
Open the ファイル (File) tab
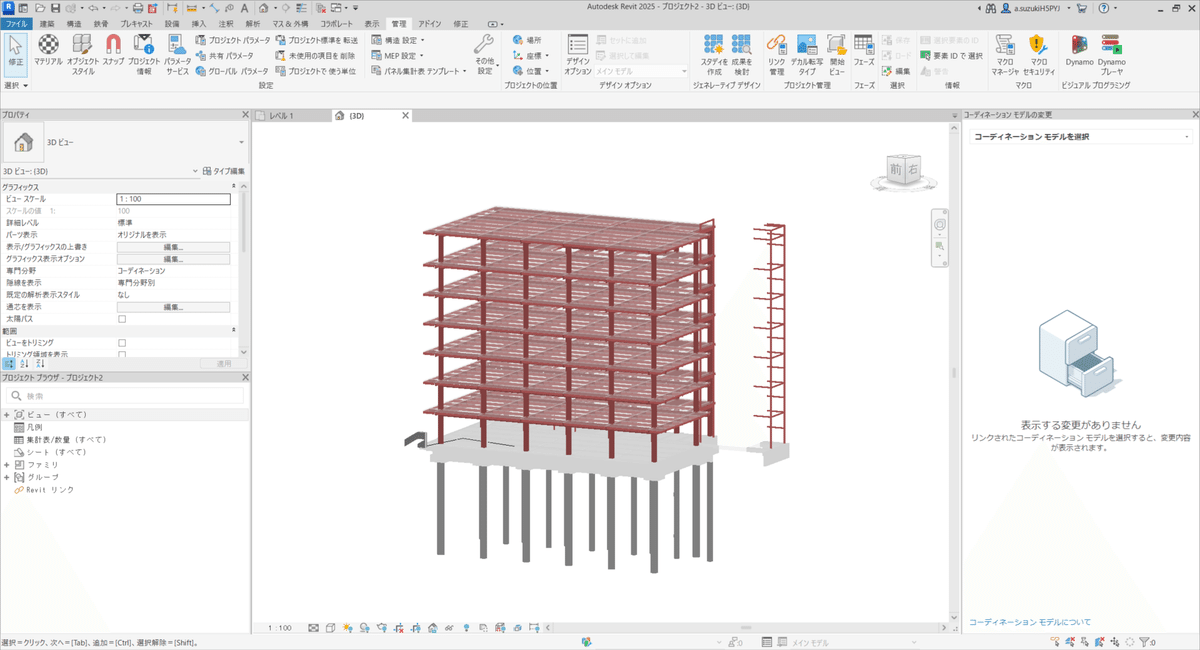pyautogui.click(x=17, y=22)
